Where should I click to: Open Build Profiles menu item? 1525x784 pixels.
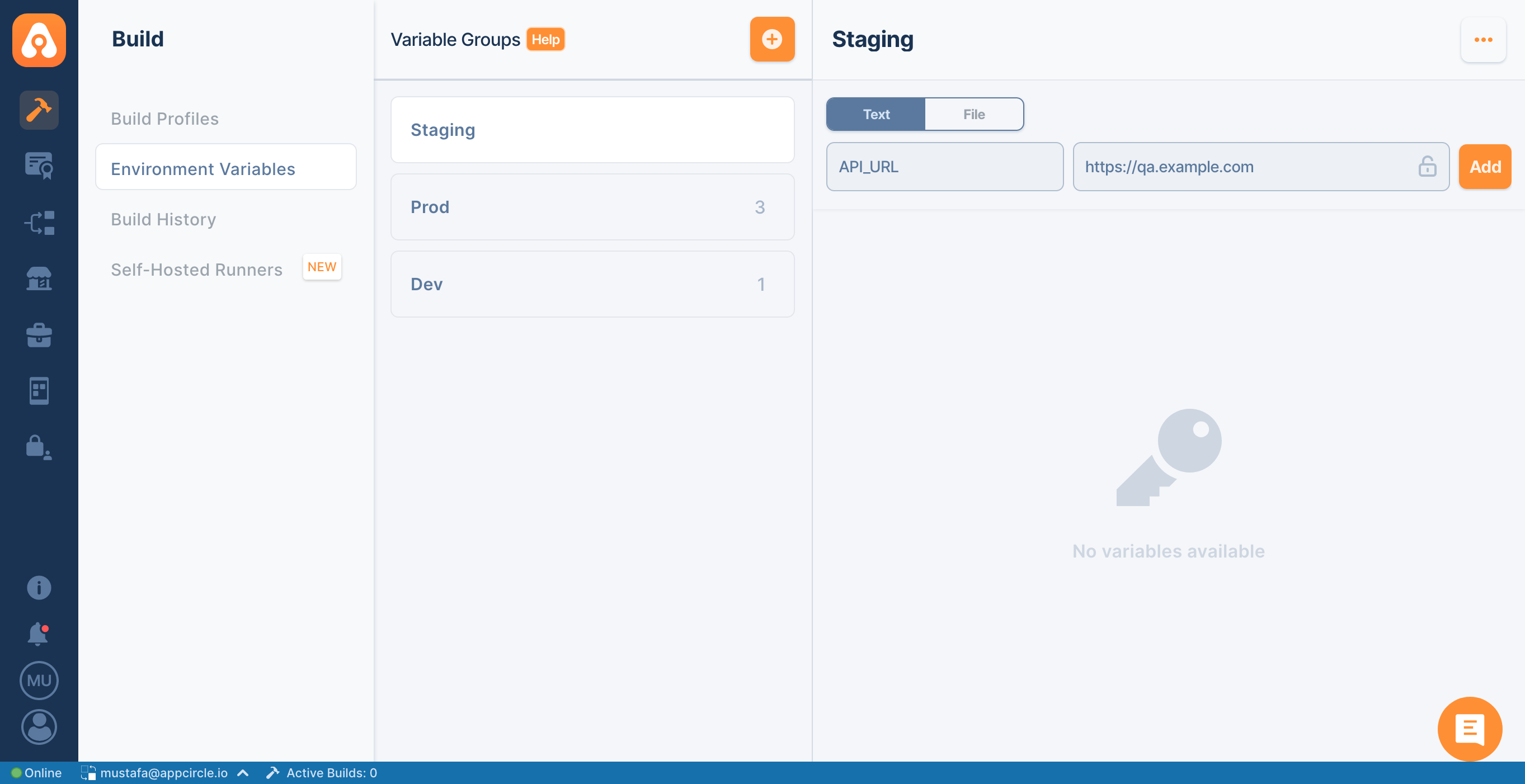point(164,119)
